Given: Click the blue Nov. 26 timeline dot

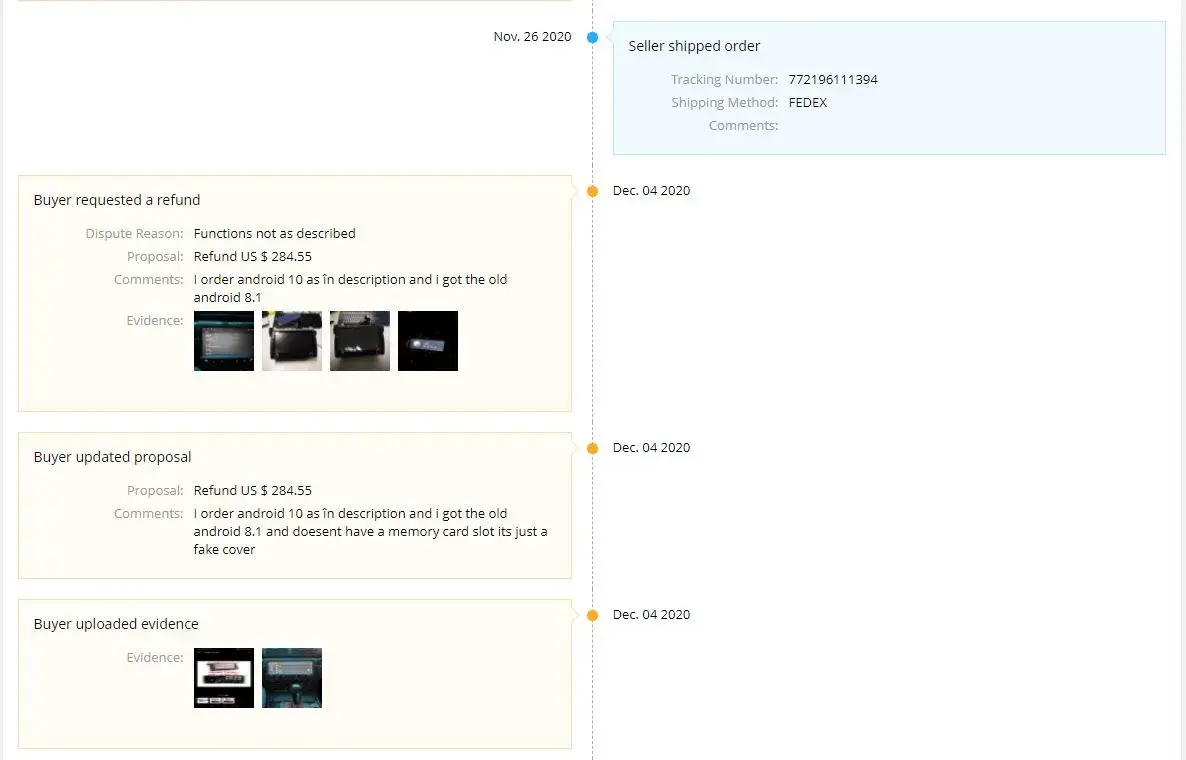Looking at the screenshot, I should [x=592, y=37].
